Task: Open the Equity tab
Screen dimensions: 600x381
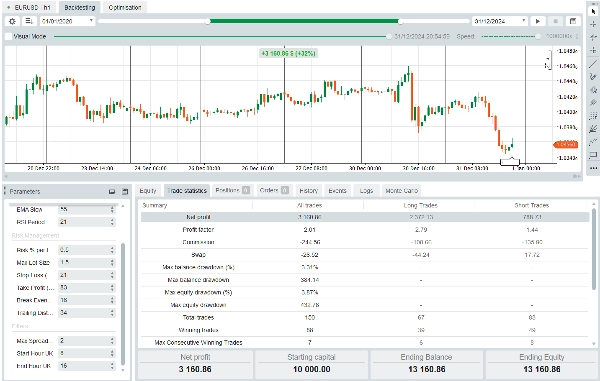Action: [x=148, y=190]
